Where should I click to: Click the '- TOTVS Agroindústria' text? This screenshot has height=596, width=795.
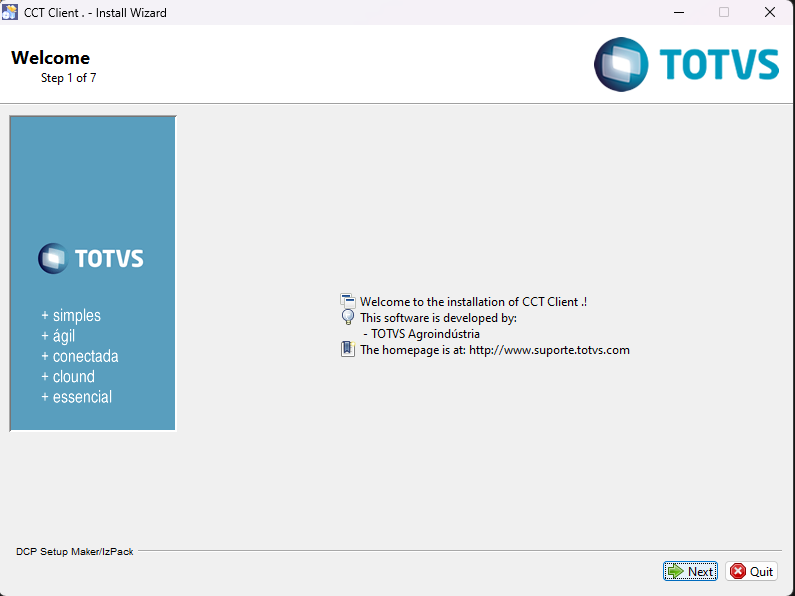tap(421, 334)
